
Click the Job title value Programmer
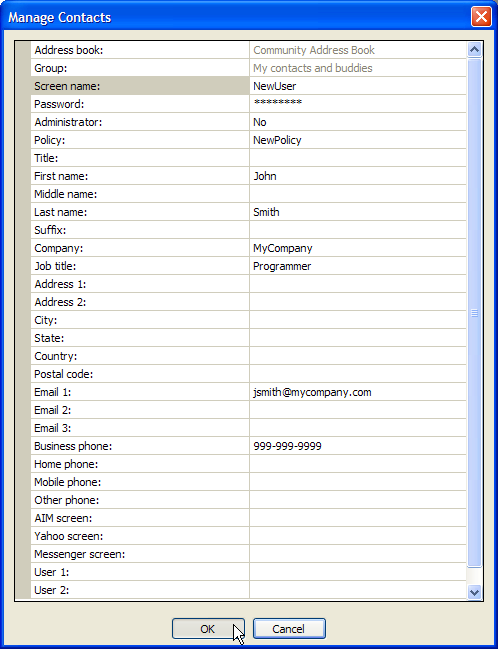358,266
